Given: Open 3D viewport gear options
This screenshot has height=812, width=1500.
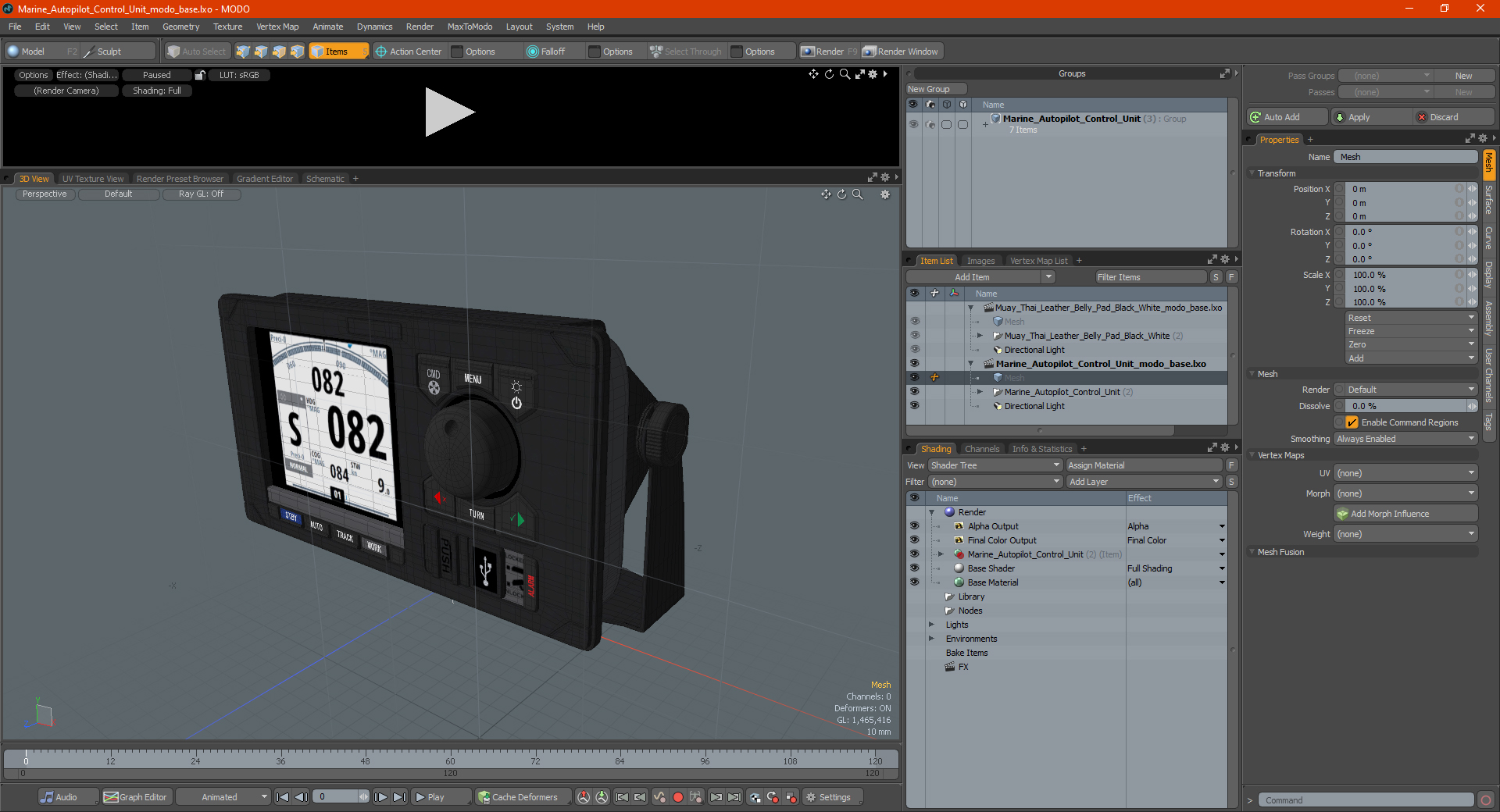Looking at the screenshot, I should click(x=885, y=194).
